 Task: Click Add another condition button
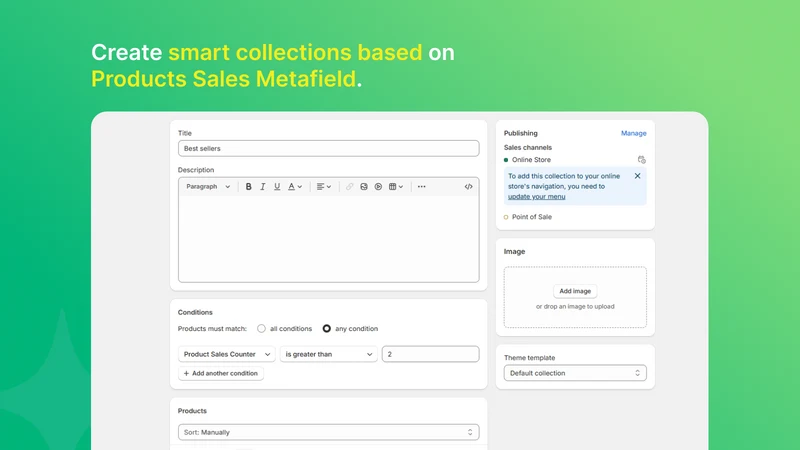pos(221,373)
